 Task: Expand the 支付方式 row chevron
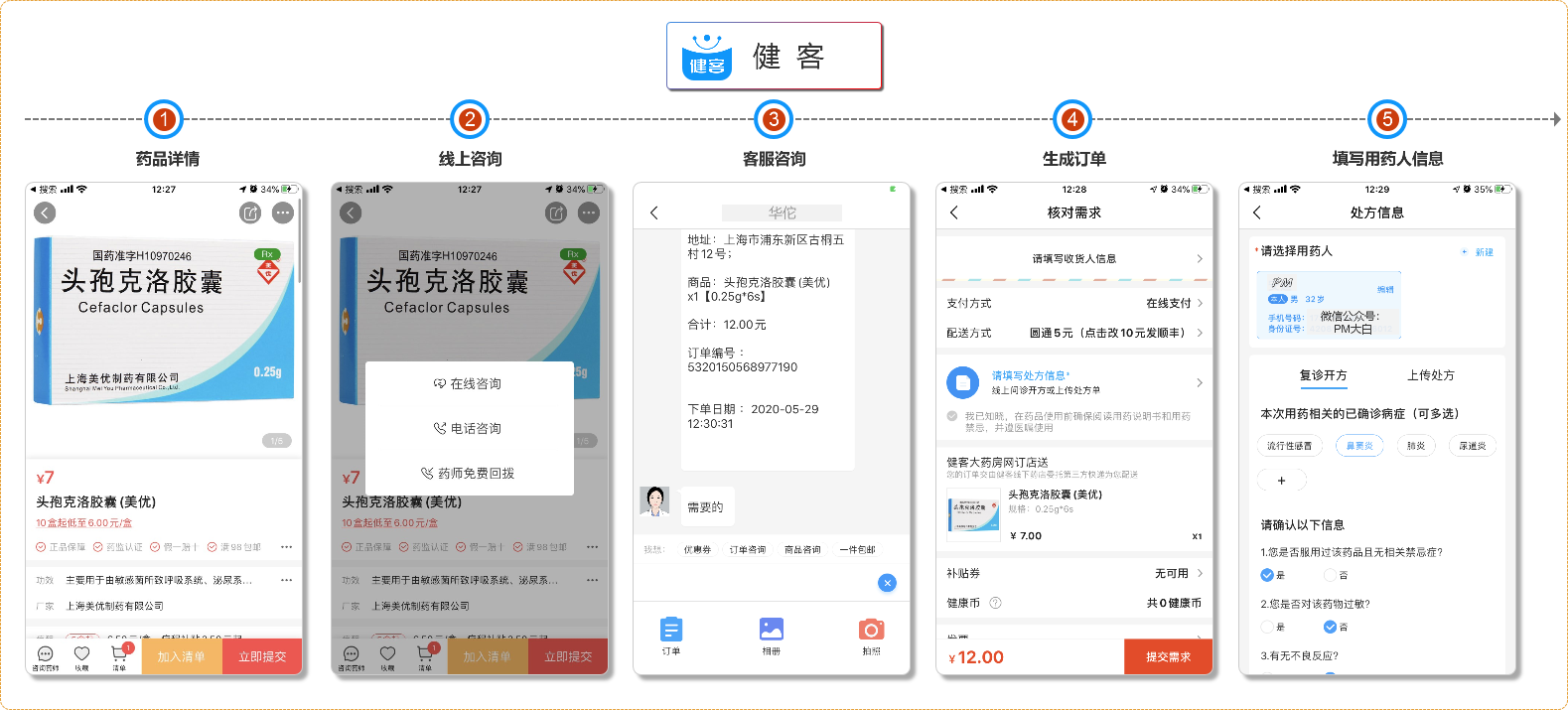coord(1200,303)
